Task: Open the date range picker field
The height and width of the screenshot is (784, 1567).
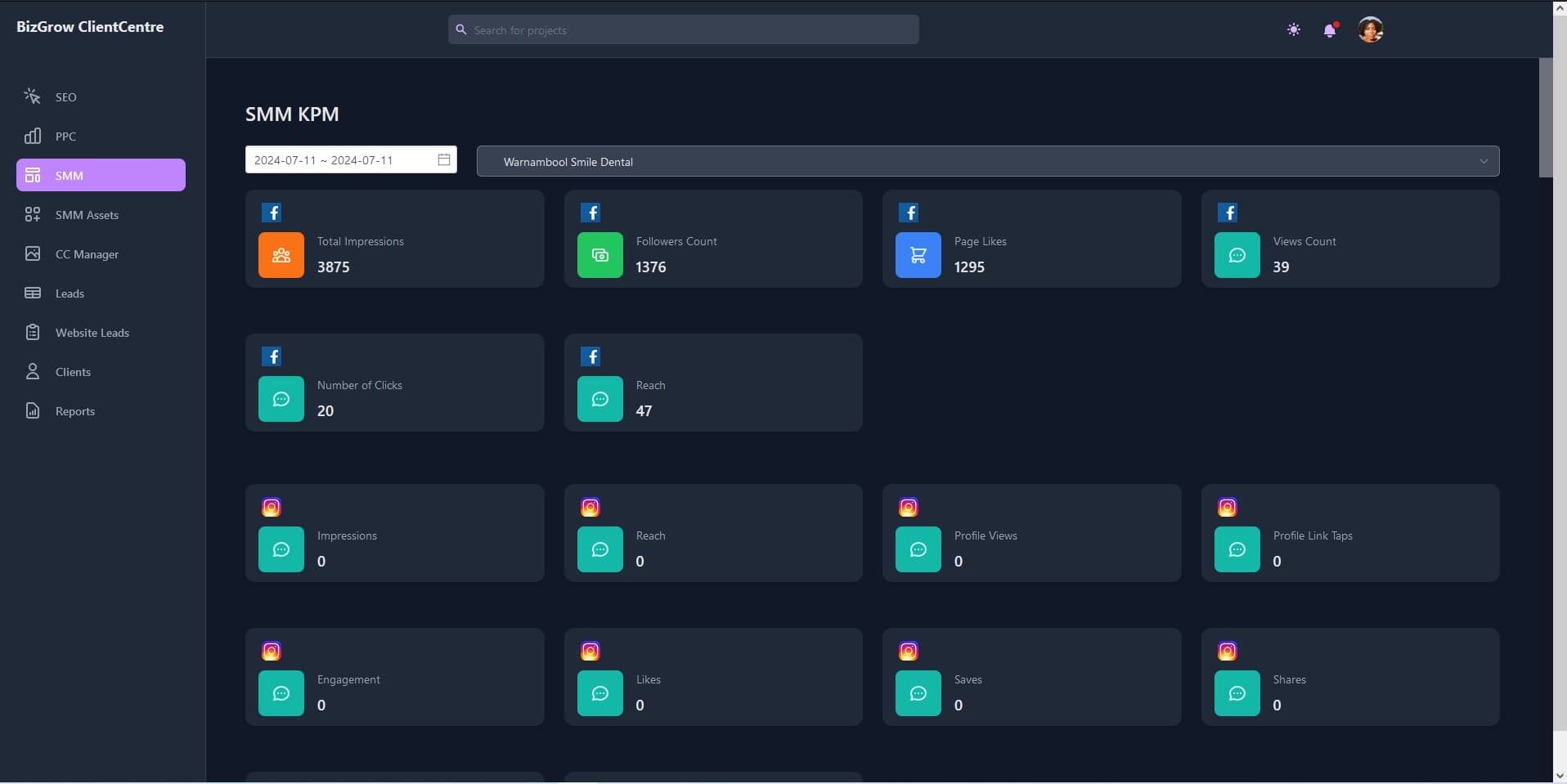Action: (x=351, y=159)
